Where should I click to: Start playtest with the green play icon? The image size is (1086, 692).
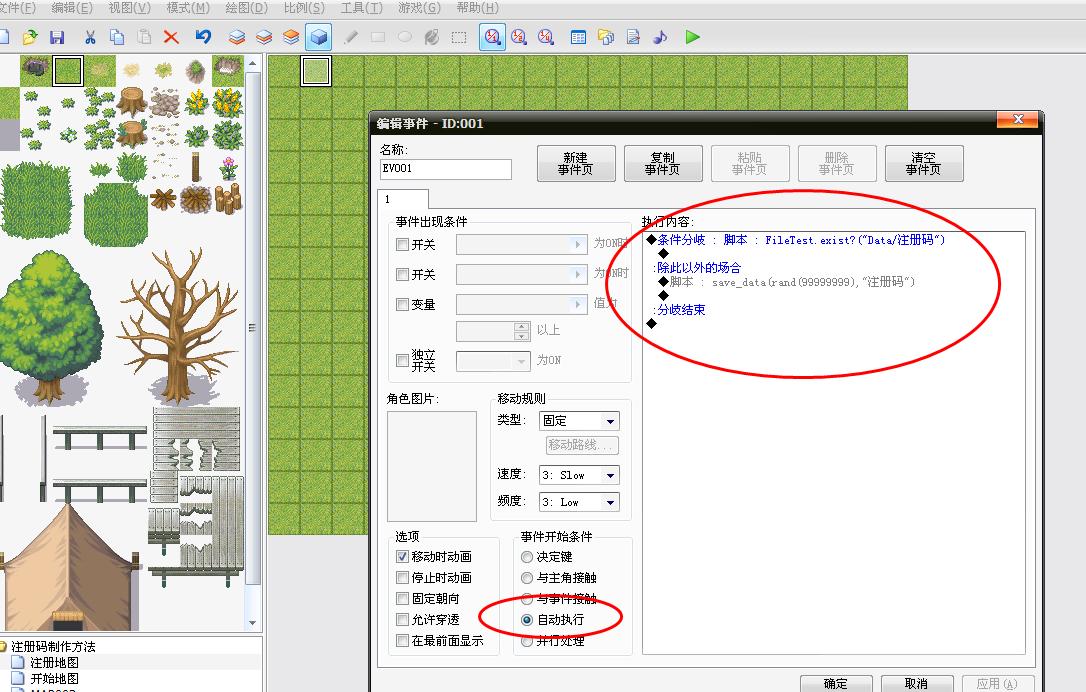[x=693, y=37]
